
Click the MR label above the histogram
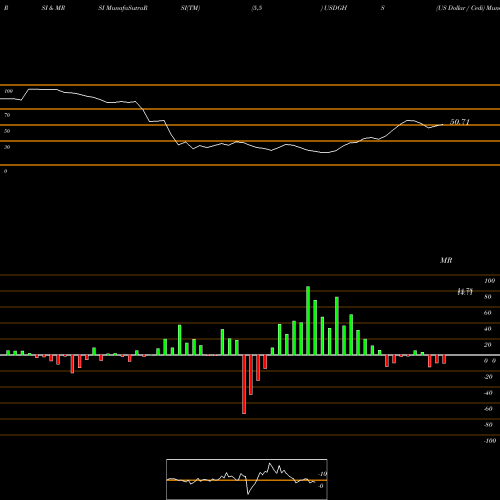[x=446, y=260]
